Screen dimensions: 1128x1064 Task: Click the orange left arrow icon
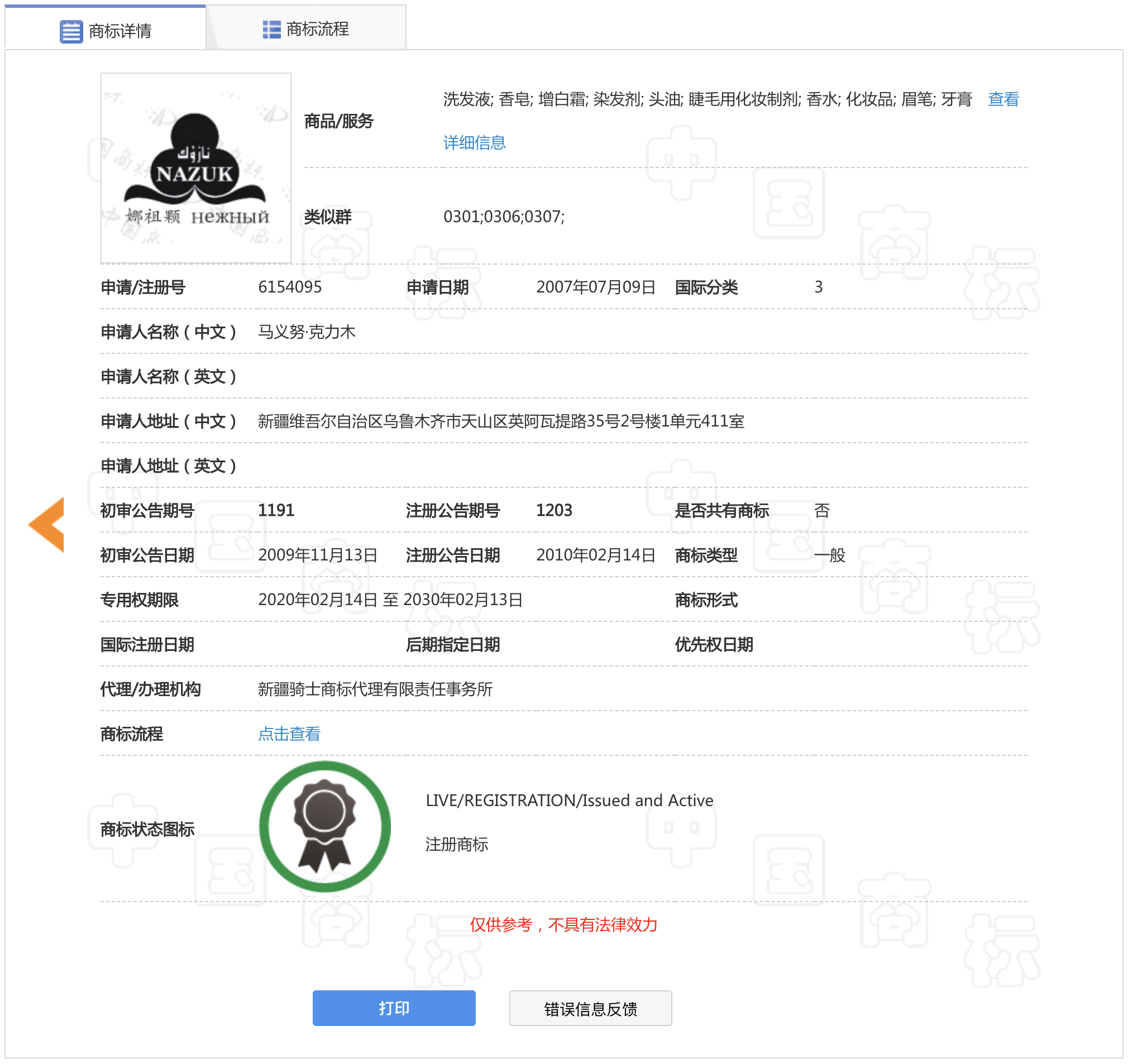point(46,525)
